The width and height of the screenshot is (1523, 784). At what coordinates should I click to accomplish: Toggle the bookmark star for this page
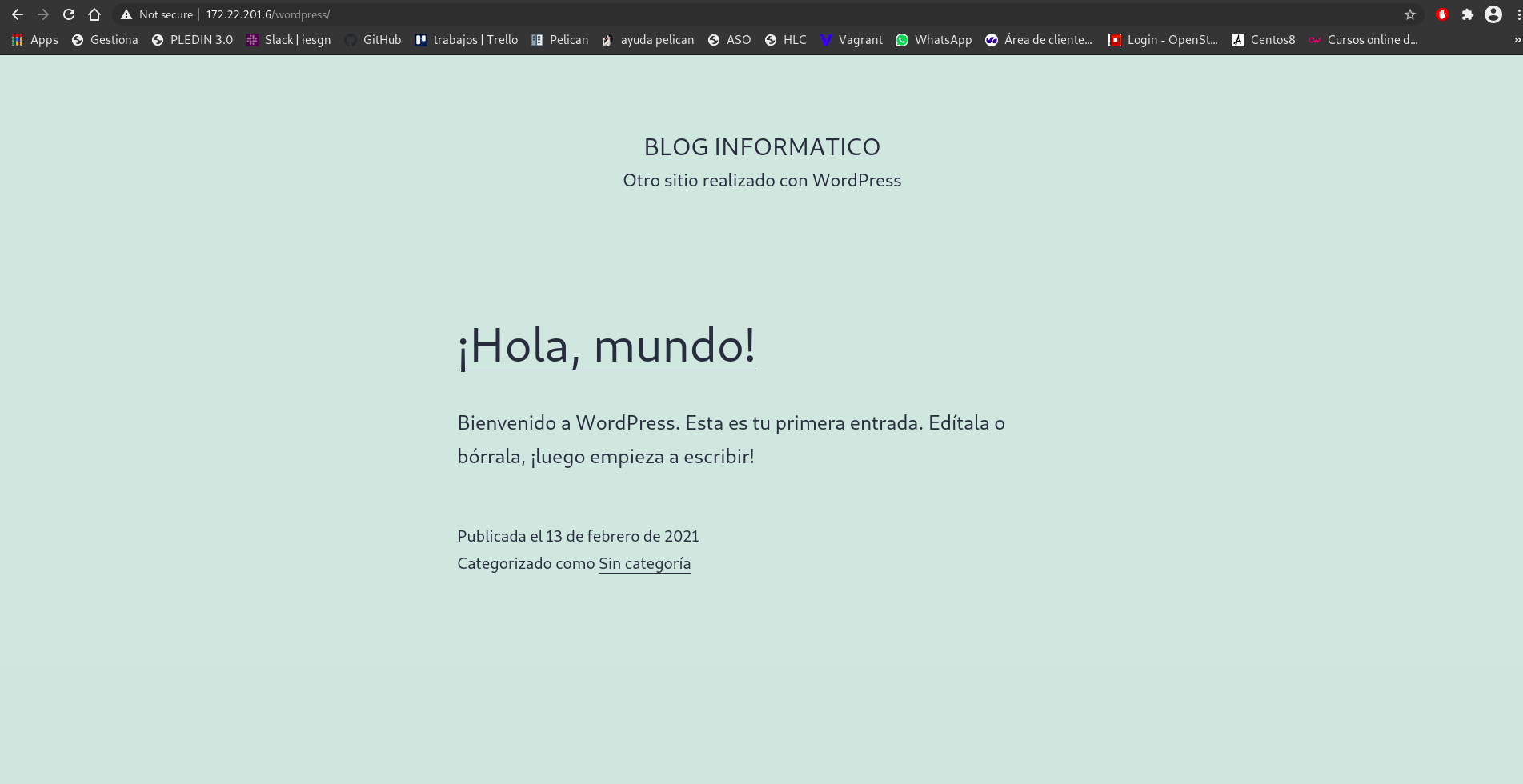[x=1409, y=14]
